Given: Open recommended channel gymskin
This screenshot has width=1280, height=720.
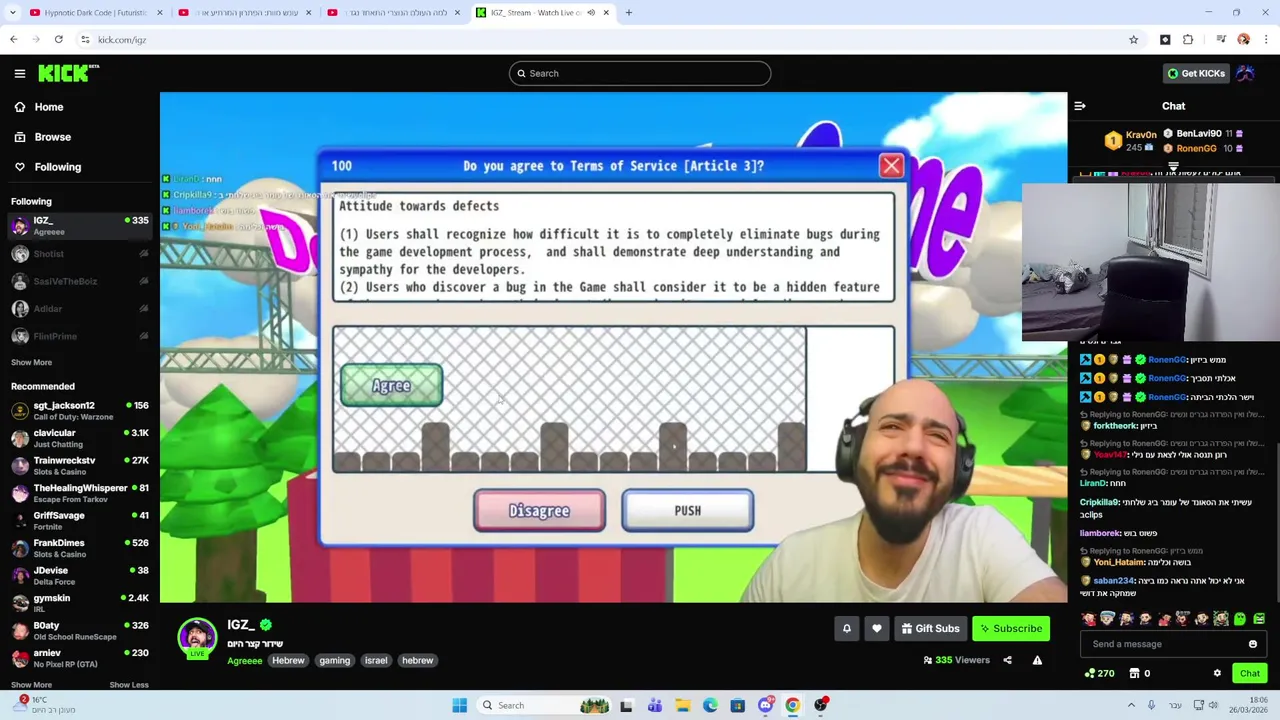Looking at the screenshot, I should tap(80, 603).
